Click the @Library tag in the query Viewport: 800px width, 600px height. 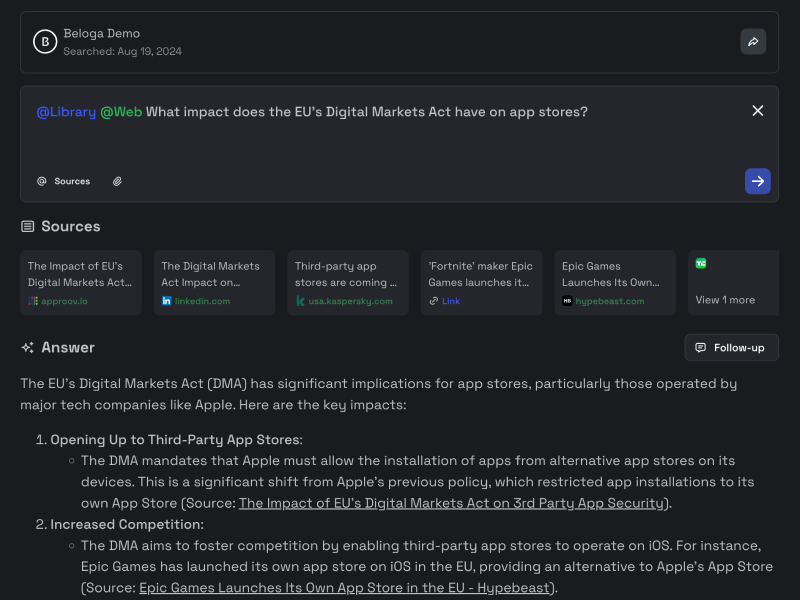click(66, 112)
